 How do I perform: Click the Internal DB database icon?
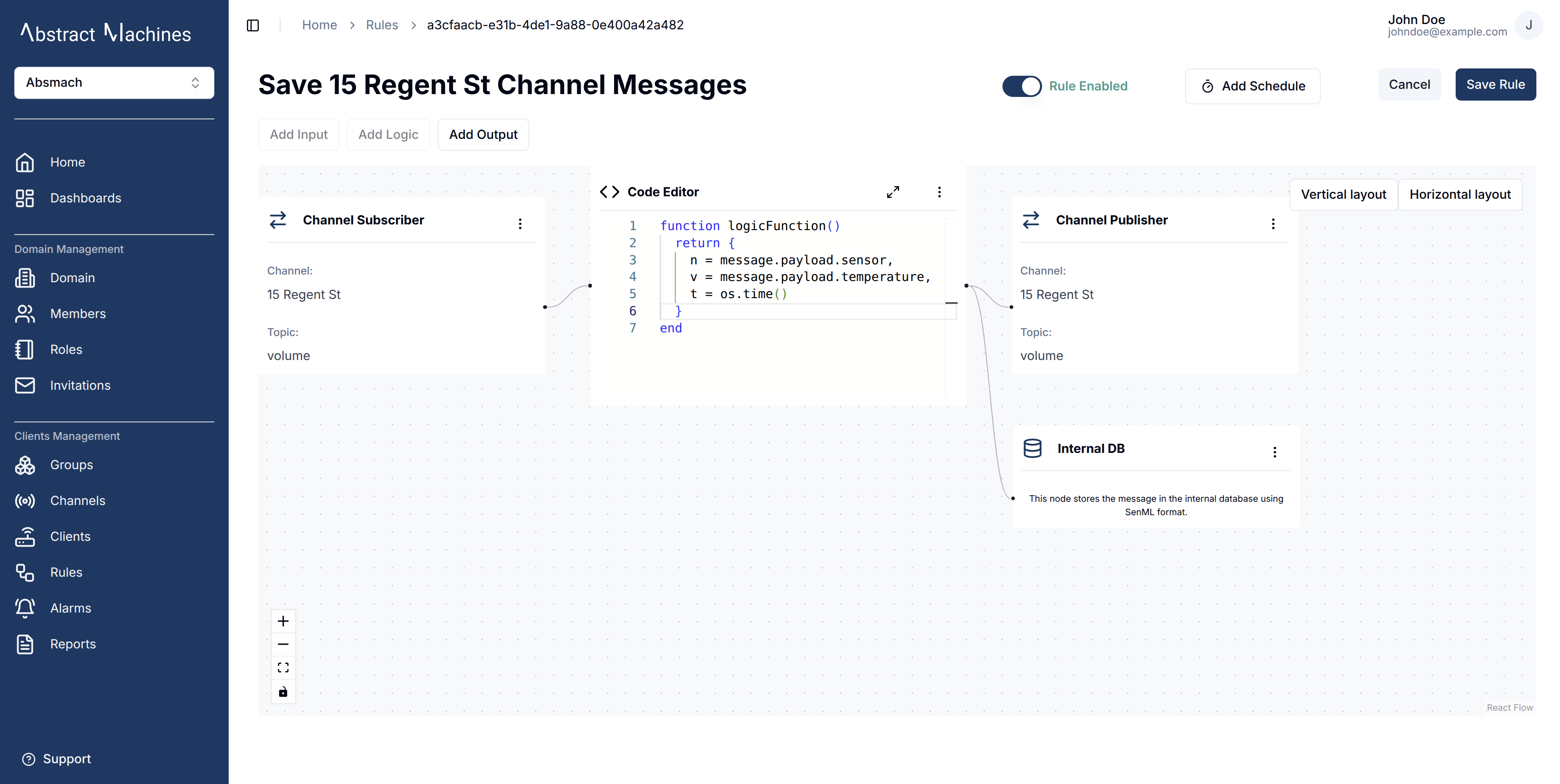point(1033,448)
